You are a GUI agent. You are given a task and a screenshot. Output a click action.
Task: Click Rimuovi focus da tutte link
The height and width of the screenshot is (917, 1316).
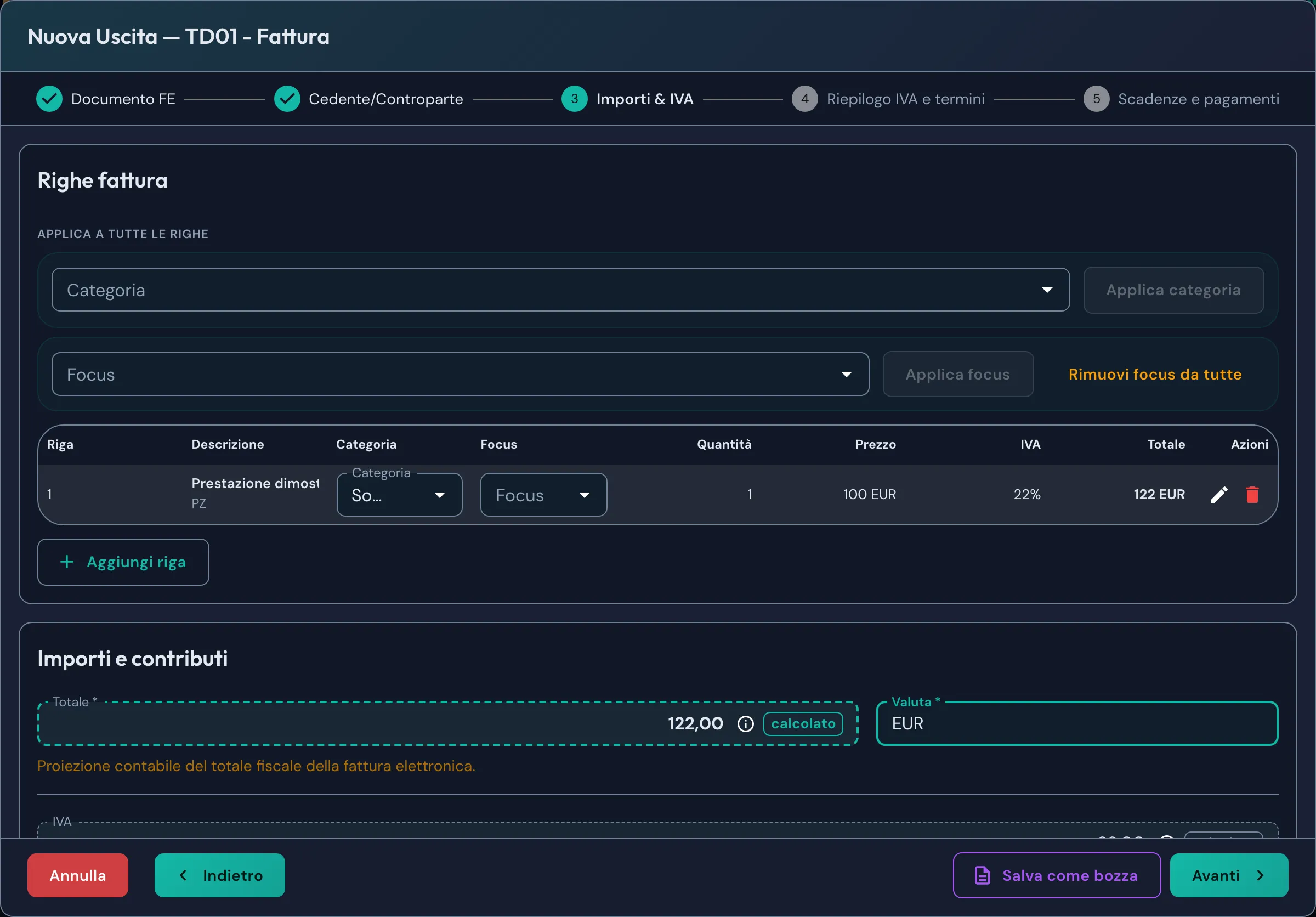point(1155,374)
